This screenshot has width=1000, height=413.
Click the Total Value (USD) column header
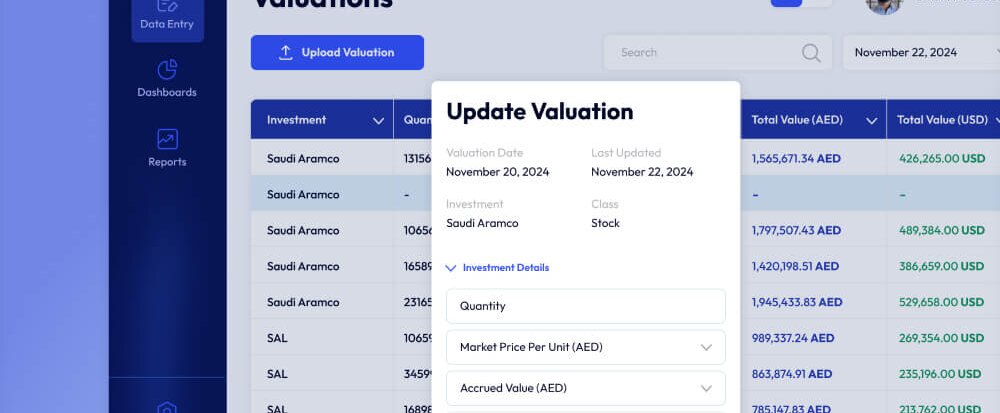pos(942,120)
